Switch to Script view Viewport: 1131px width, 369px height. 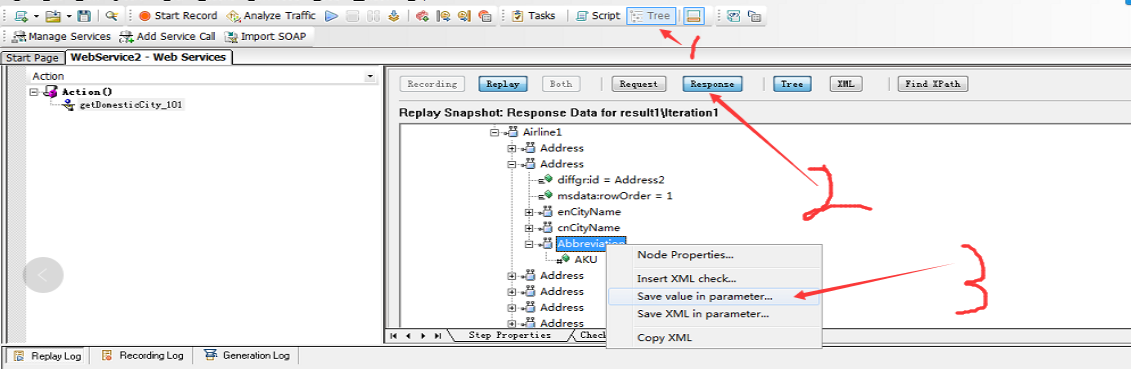click(598, 15)
